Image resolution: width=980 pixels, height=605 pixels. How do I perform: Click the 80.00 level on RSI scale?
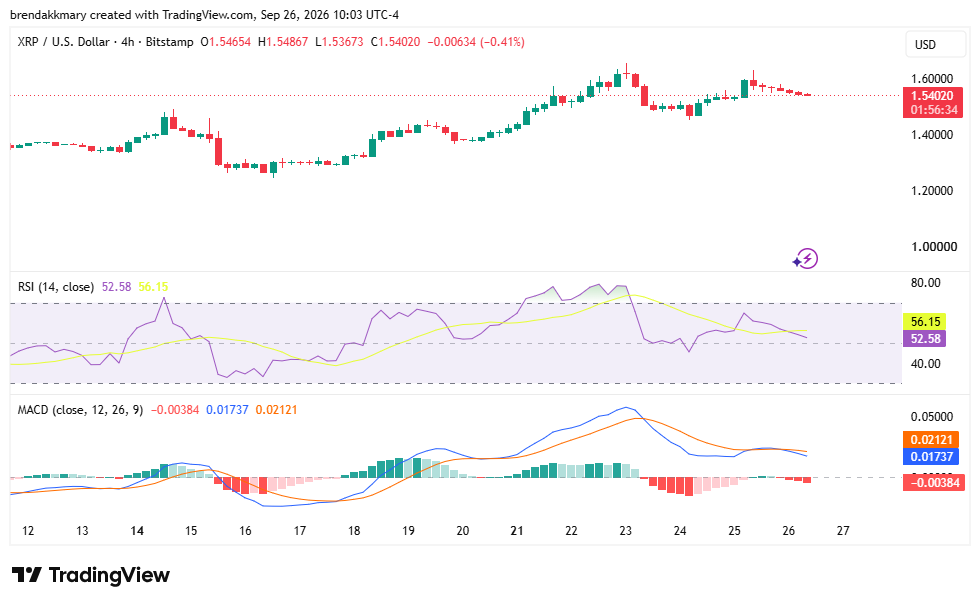point(926,282)
